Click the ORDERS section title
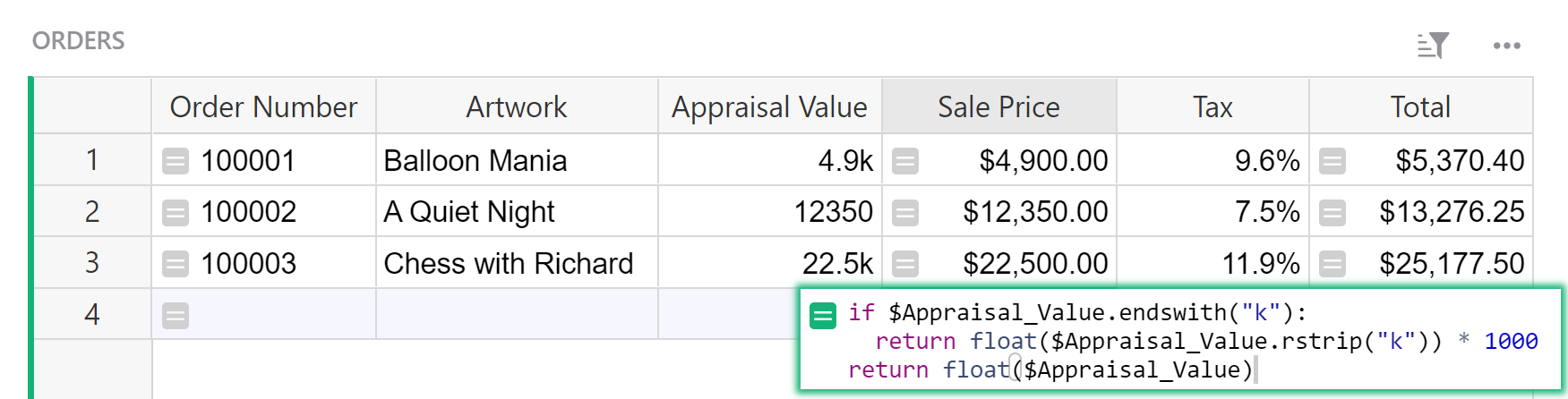 [x=78, y=41]
